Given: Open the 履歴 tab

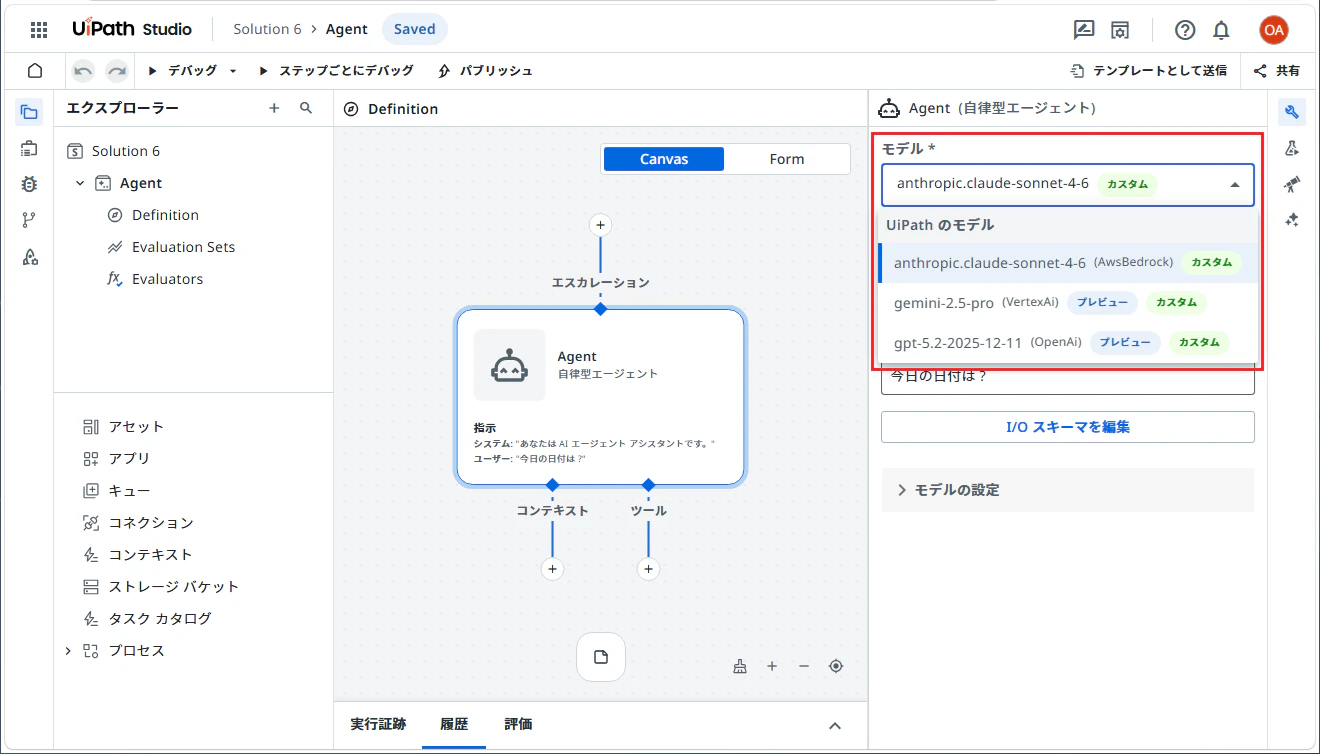Looking at the screenshot, I should coord(454,724).
